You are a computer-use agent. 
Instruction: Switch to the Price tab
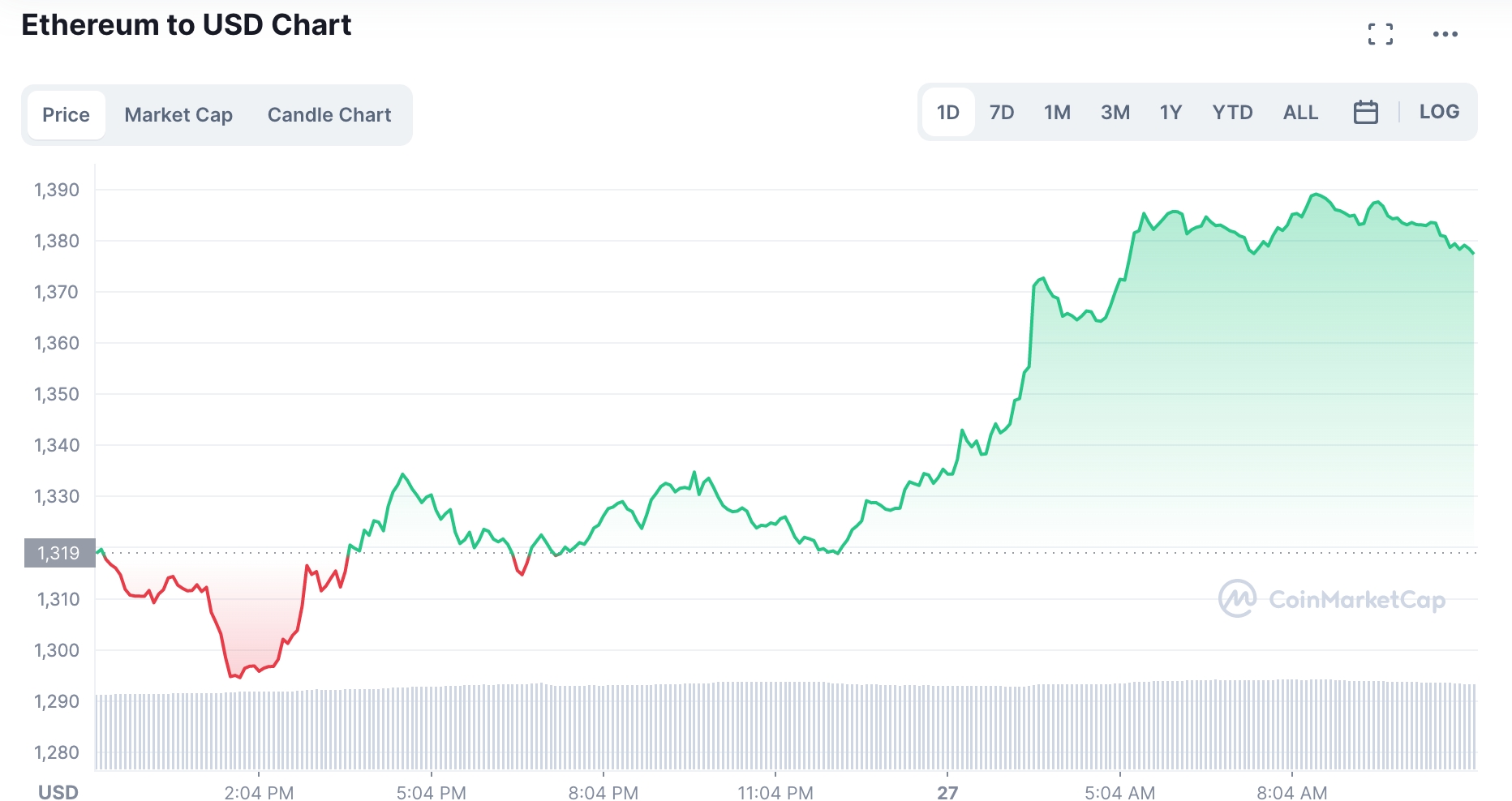[x=67, y=115]
